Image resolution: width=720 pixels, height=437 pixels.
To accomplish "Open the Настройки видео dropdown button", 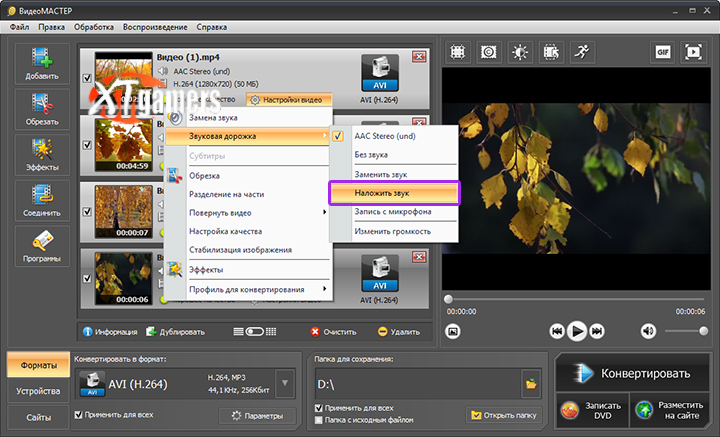I will (x=288, y=100).
